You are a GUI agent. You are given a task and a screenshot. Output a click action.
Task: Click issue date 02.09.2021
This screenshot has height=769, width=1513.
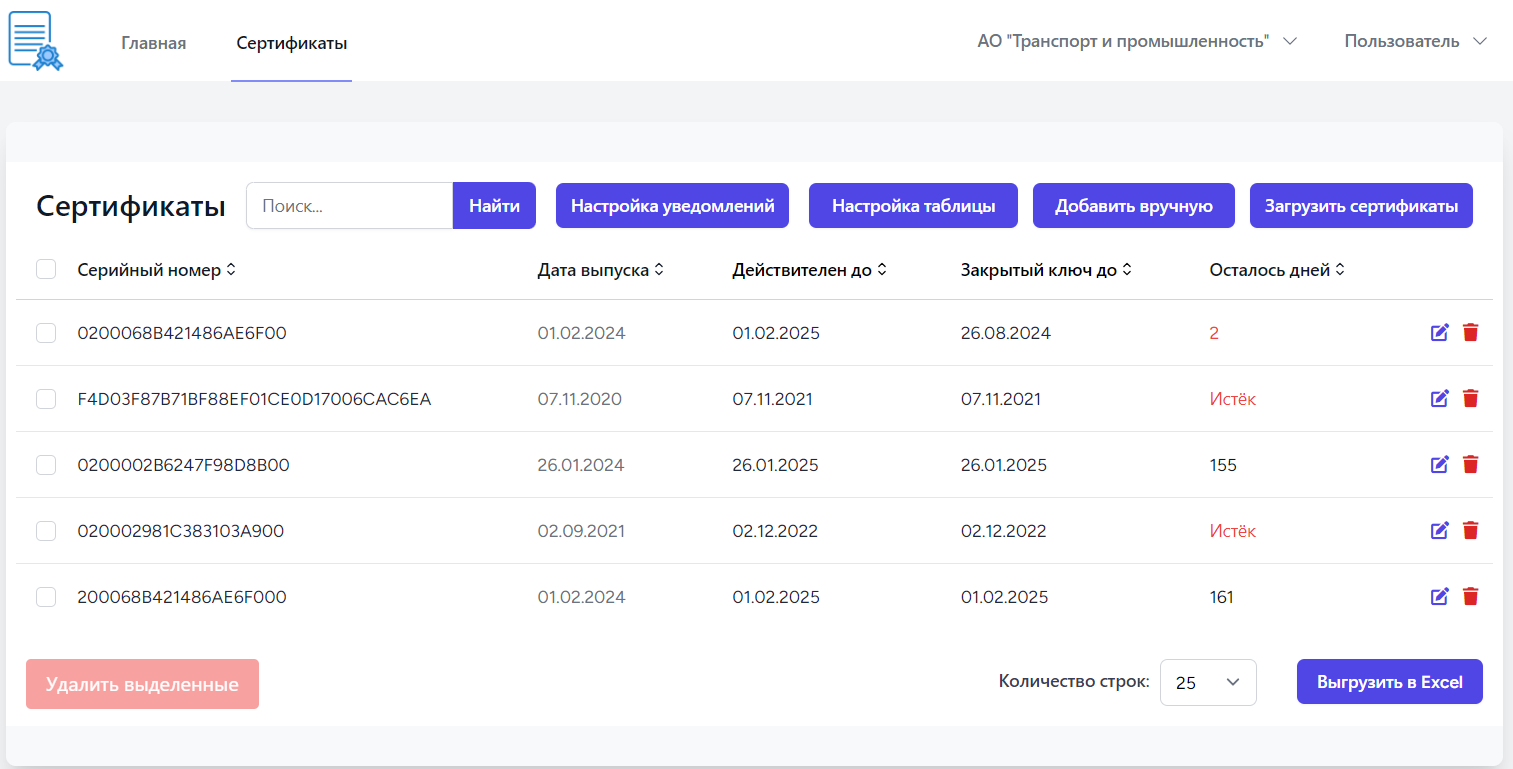(581, 531)
